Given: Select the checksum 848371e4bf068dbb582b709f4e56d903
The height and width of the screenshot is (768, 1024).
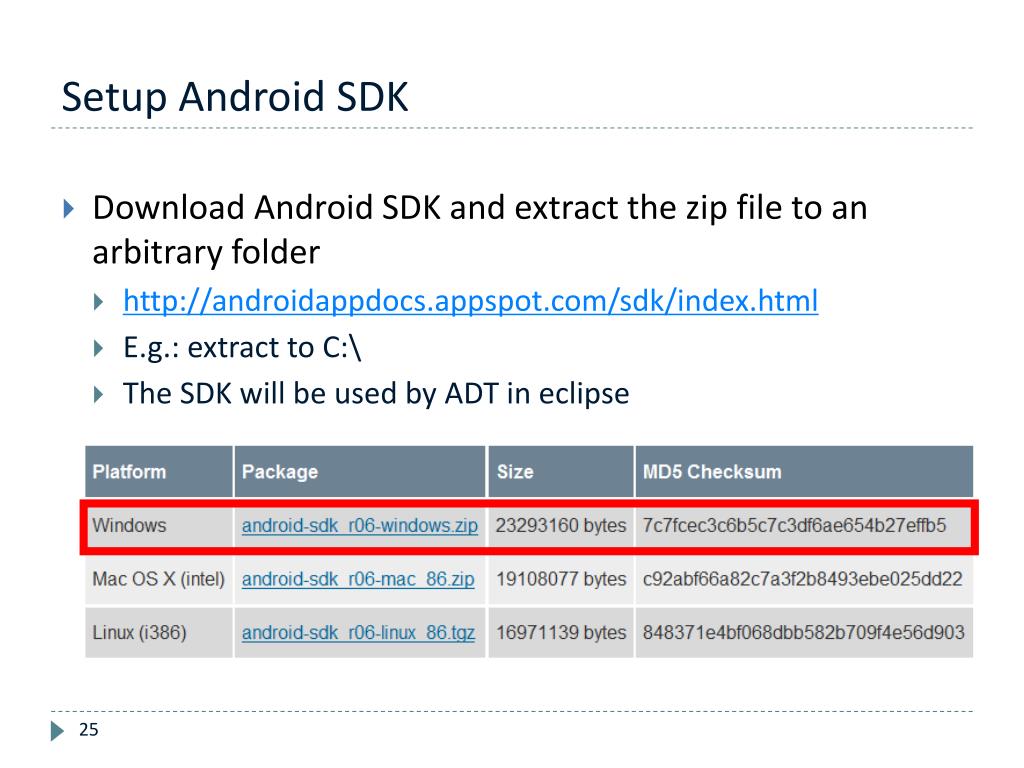Looking at the screenshot, I should (803, 633).
